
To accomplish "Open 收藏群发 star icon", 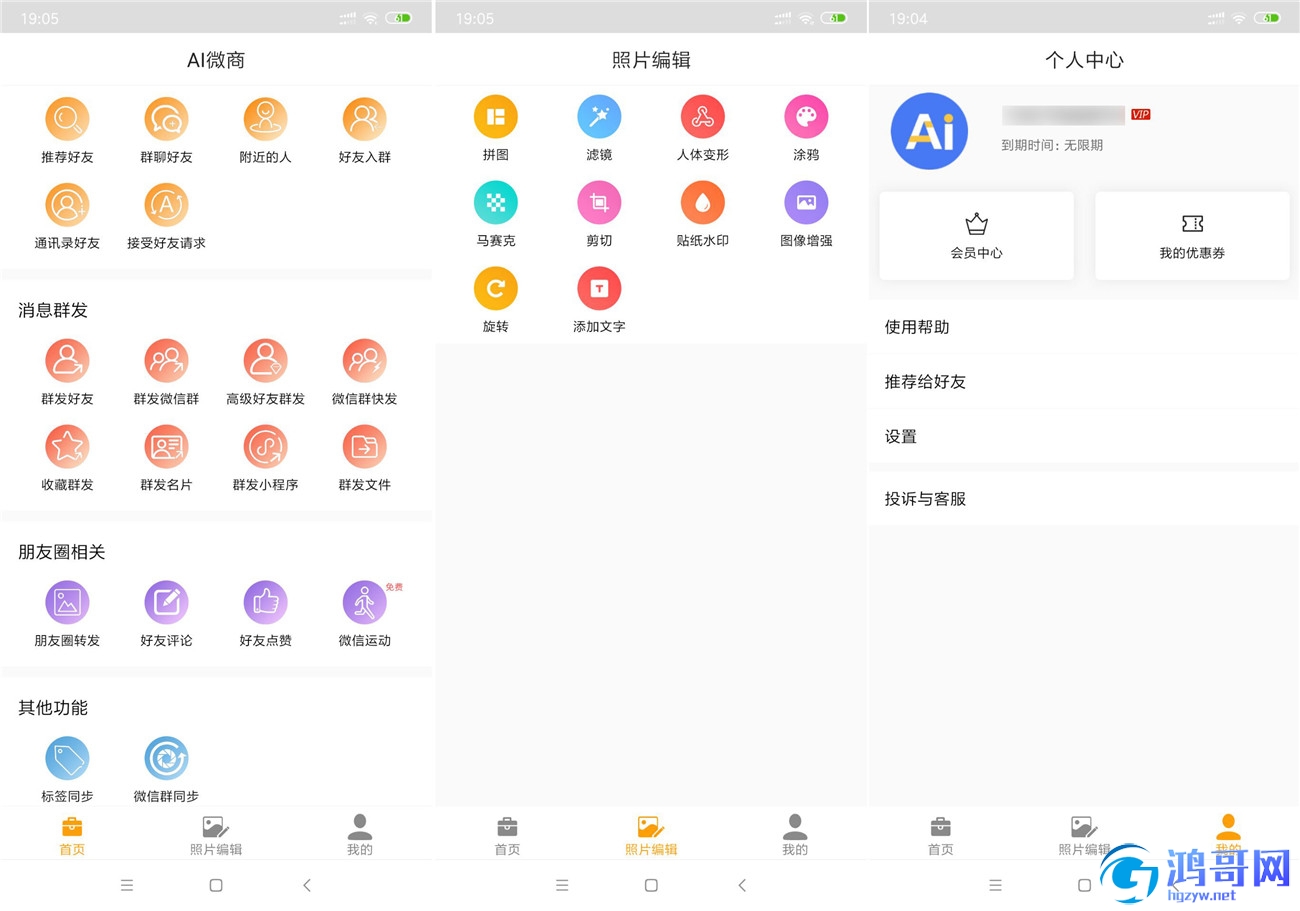I will click(67, 447).
